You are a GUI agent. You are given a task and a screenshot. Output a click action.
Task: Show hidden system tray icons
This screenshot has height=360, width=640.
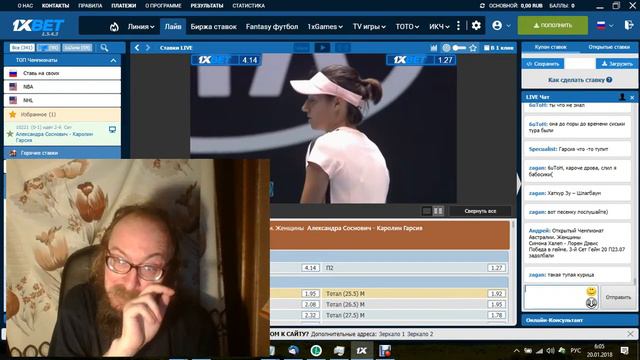(x=517, y=351)
